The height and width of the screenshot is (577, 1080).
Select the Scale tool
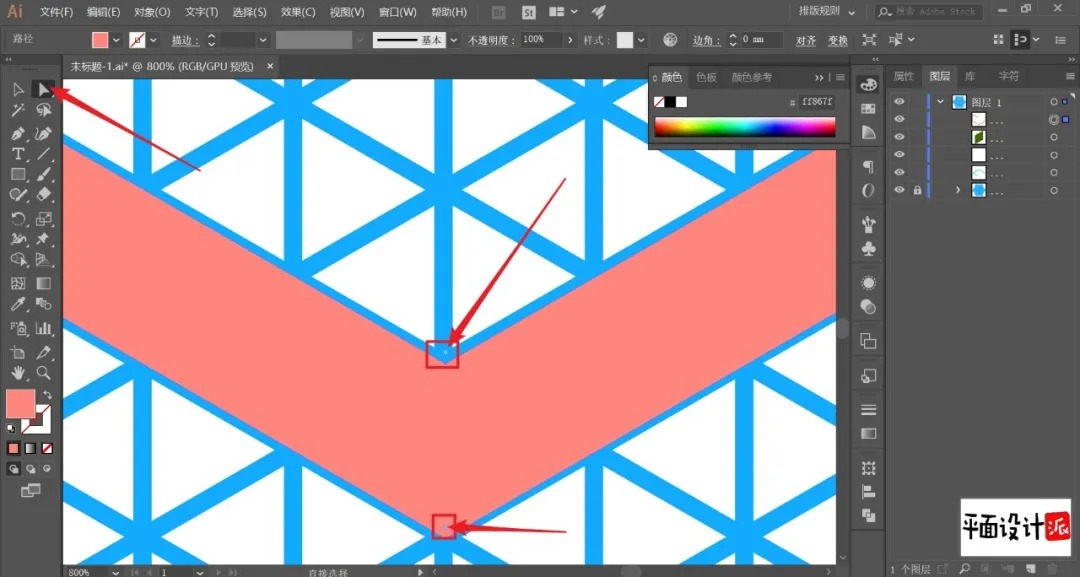point(44,219)
